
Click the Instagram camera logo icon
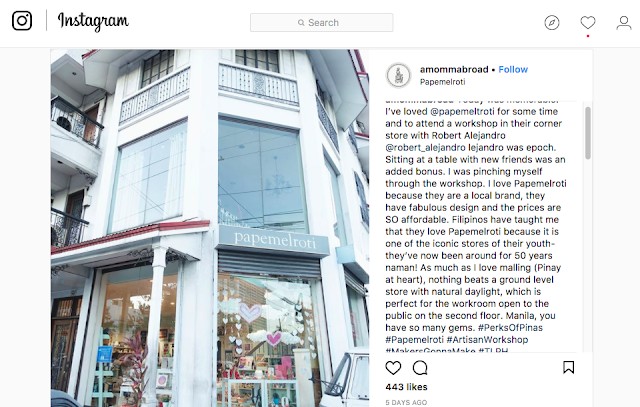[22, 20]
